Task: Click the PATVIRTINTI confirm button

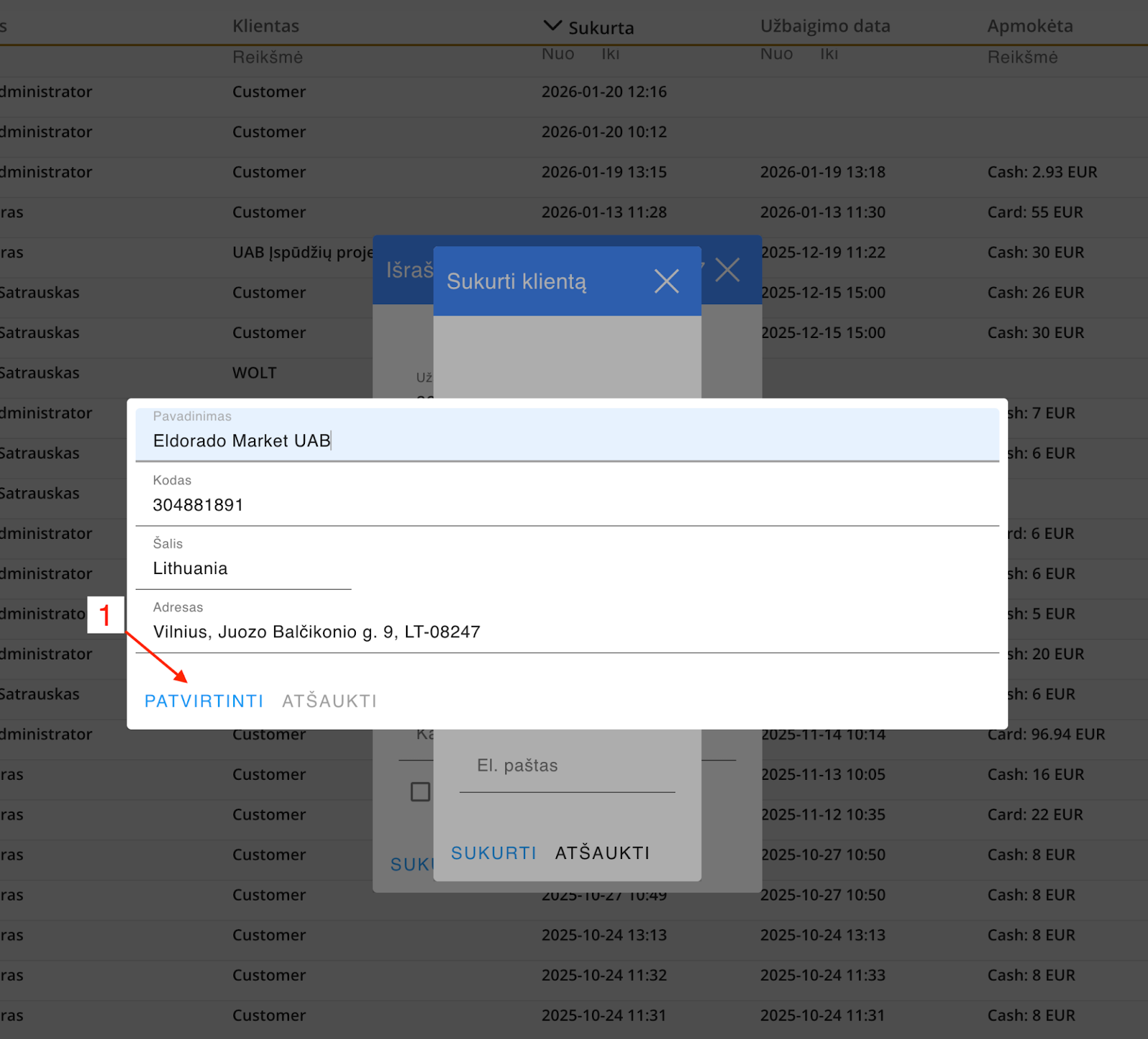Action: click(x=204, y=701)
